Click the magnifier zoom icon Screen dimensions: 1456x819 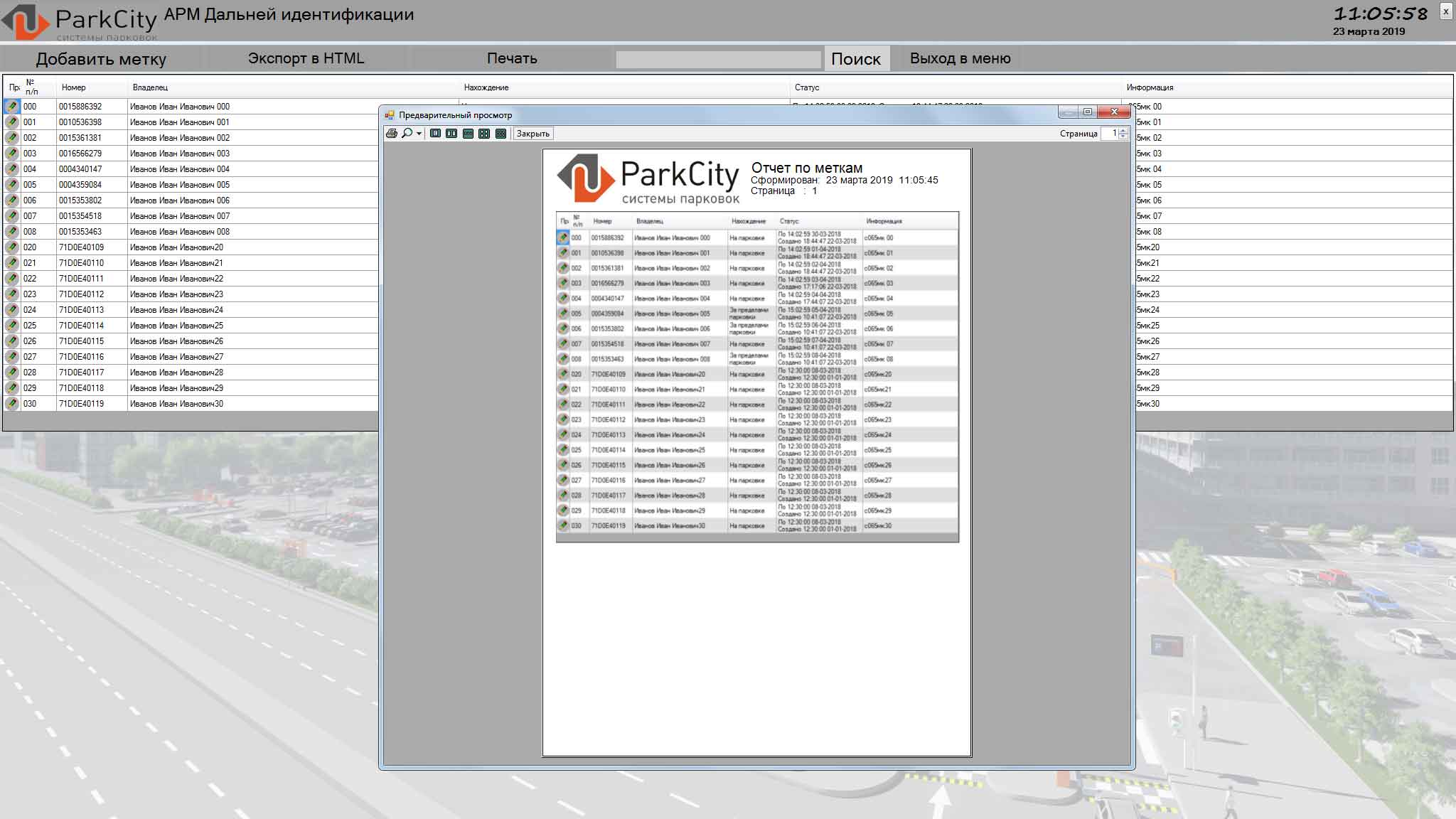(x=407, y=134)
